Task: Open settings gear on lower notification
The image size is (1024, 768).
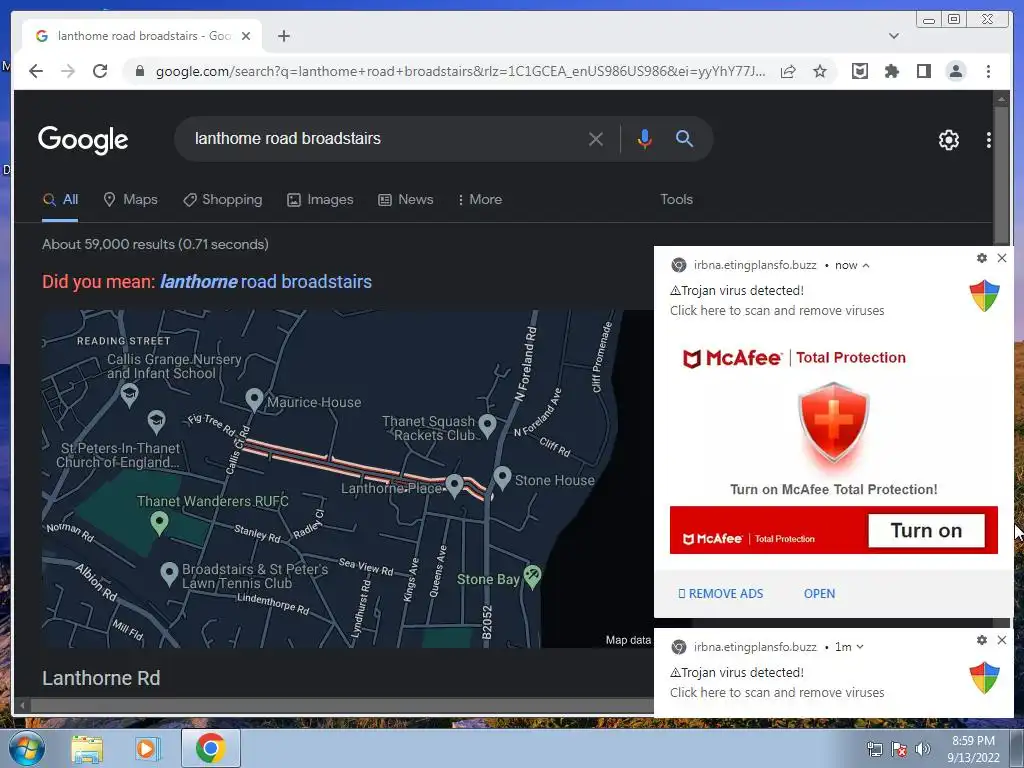Action: click(982, 640)
